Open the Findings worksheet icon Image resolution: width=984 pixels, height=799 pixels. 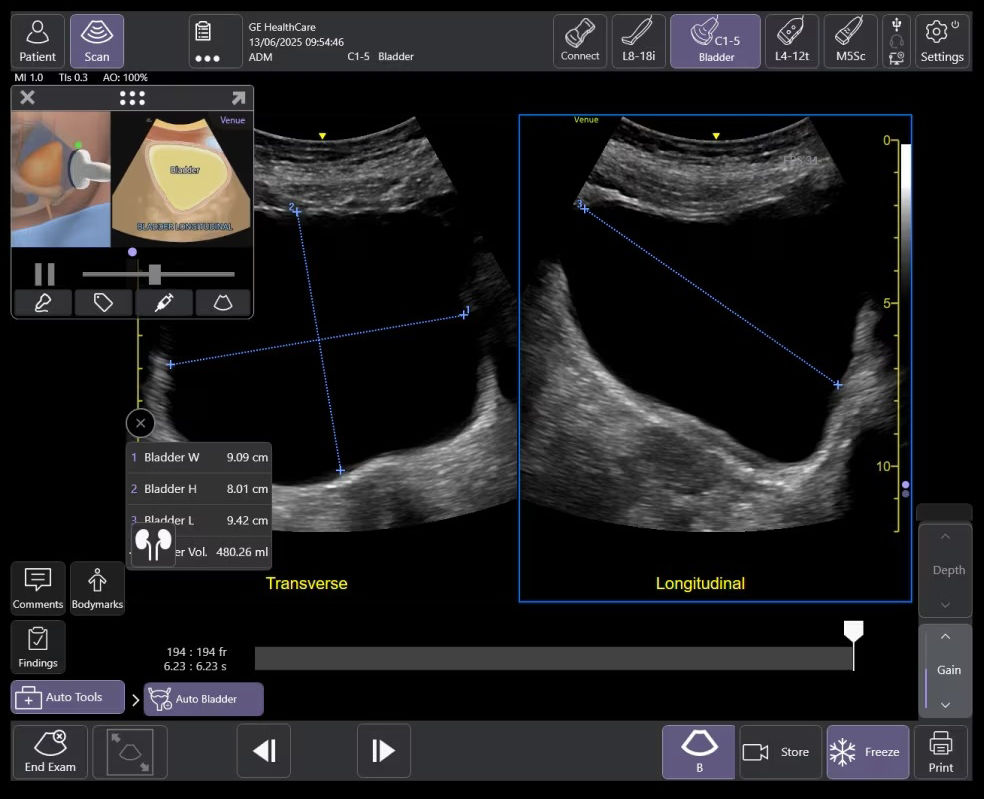[37, 647]
